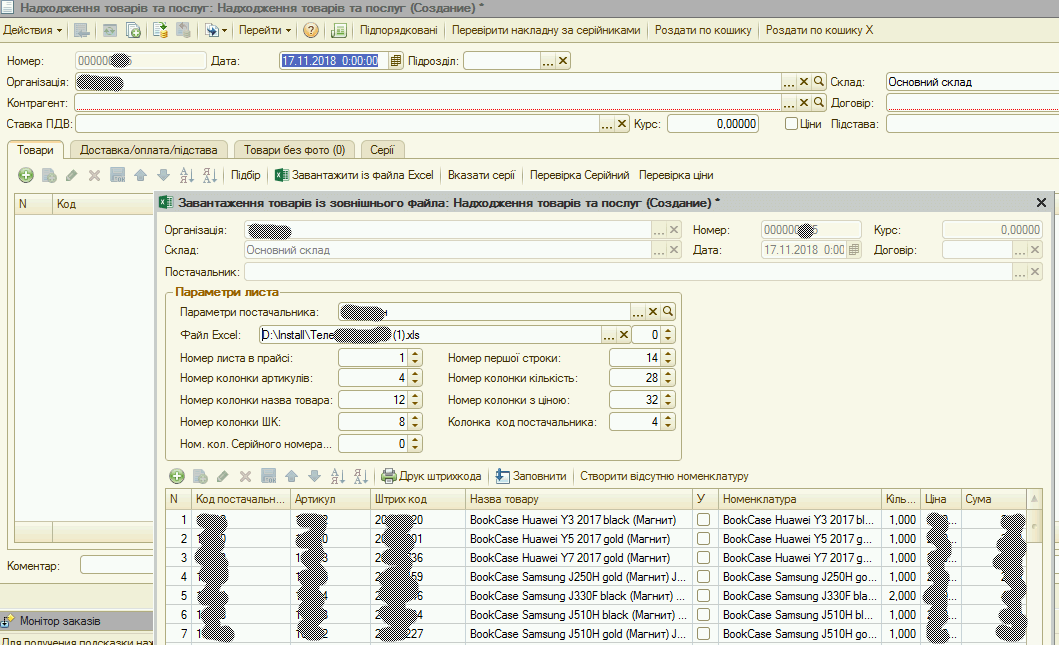Click the magnifier icon in Організація row
Viewport: 1059px width, 645px height.
pos(819,82)
